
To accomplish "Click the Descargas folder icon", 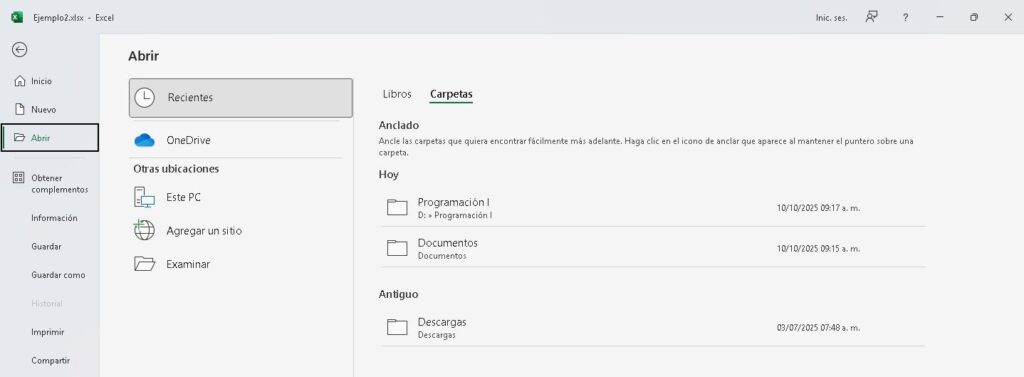I will coord(397,327).
